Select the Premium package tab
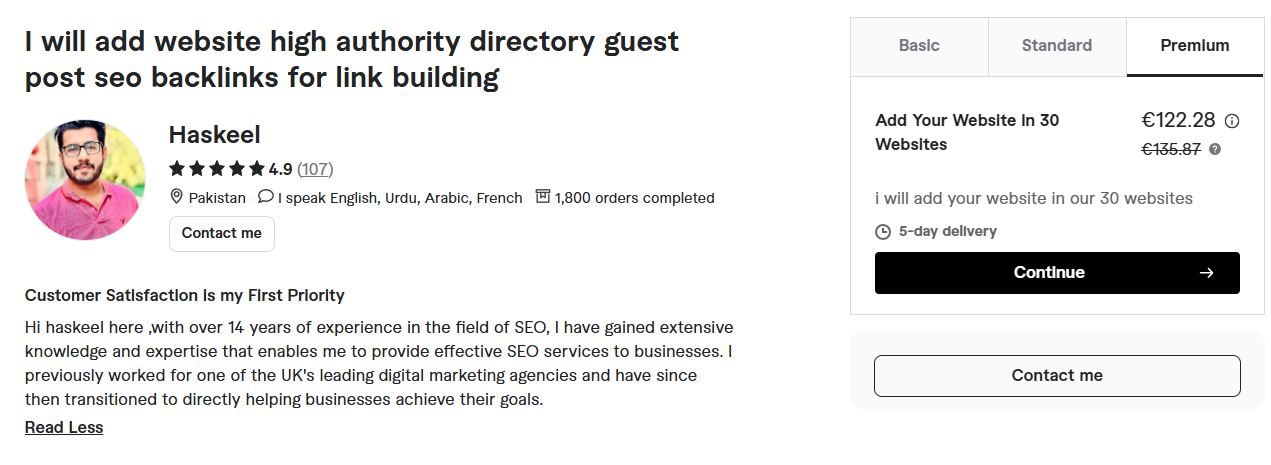 pyautogui.click(x=1195, y=46)
